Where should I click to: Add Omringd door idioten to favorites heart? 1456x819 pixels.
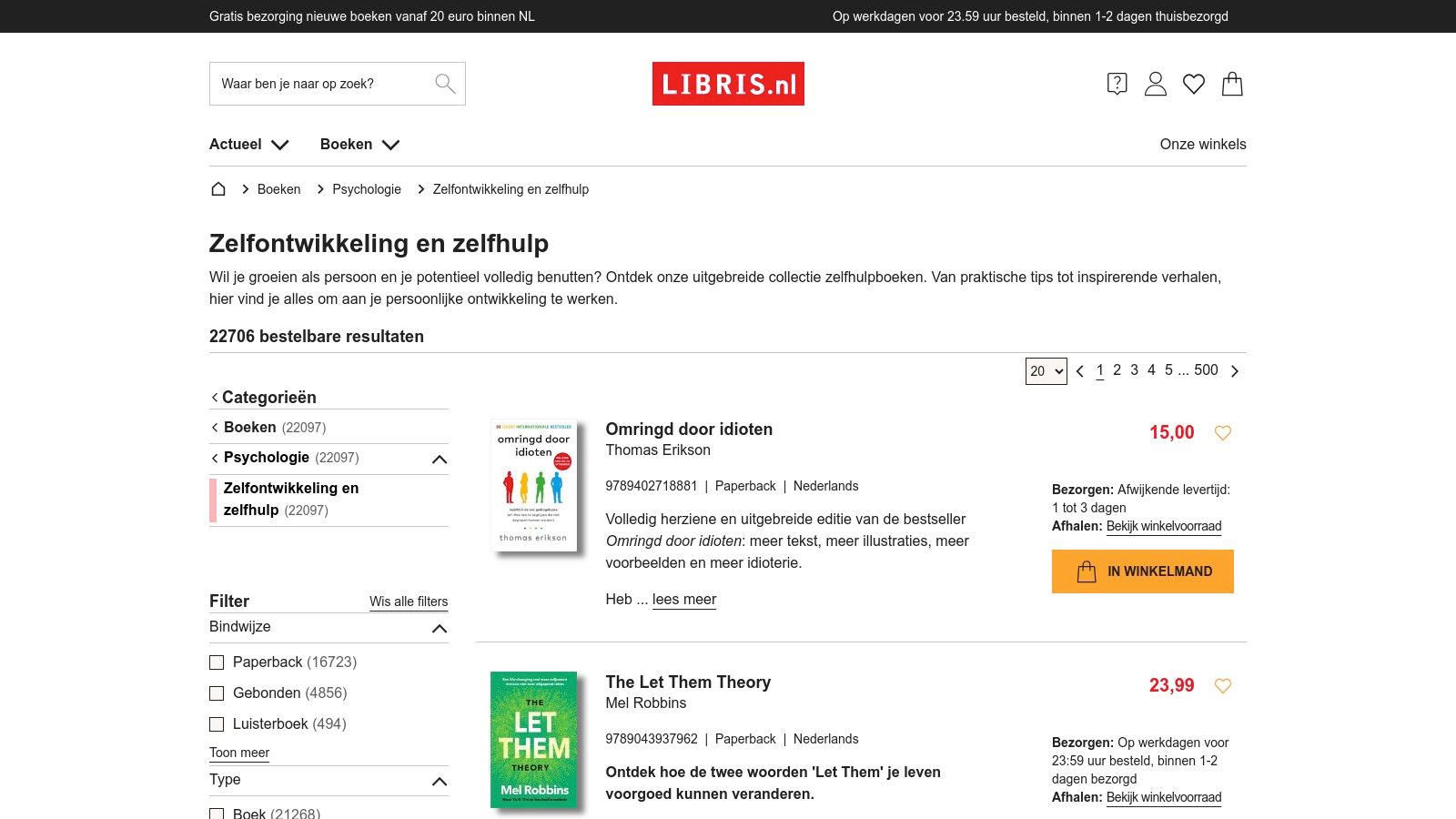click(x=1223, y=433)
